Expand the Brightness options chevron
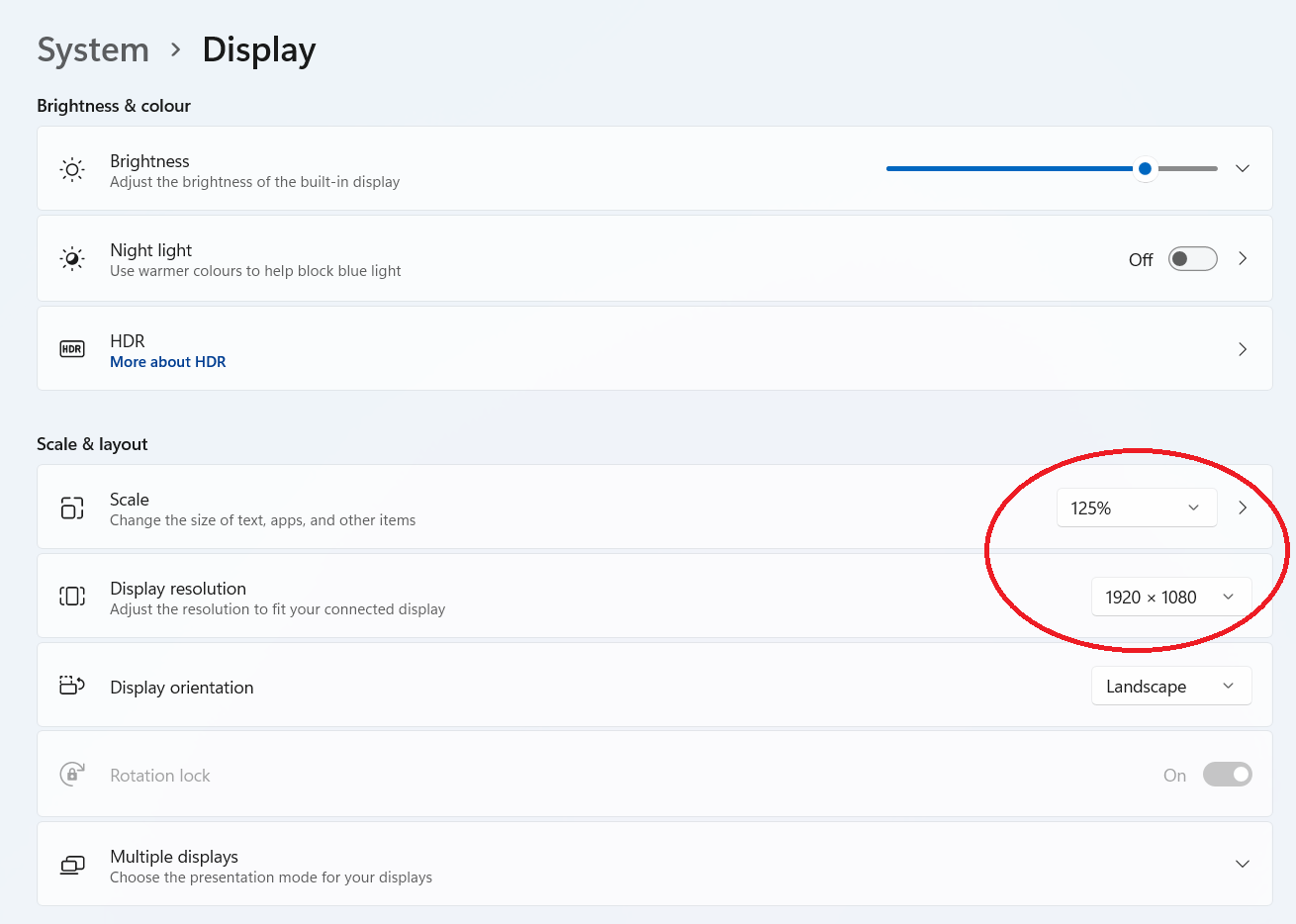 pos(1243,168)
